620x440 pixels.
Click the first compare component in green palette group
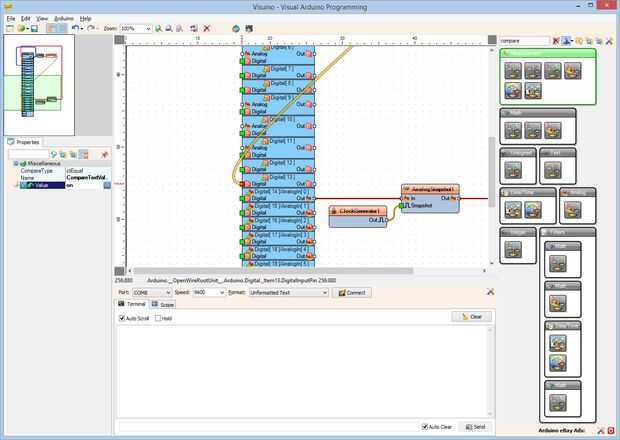point(513,71)
